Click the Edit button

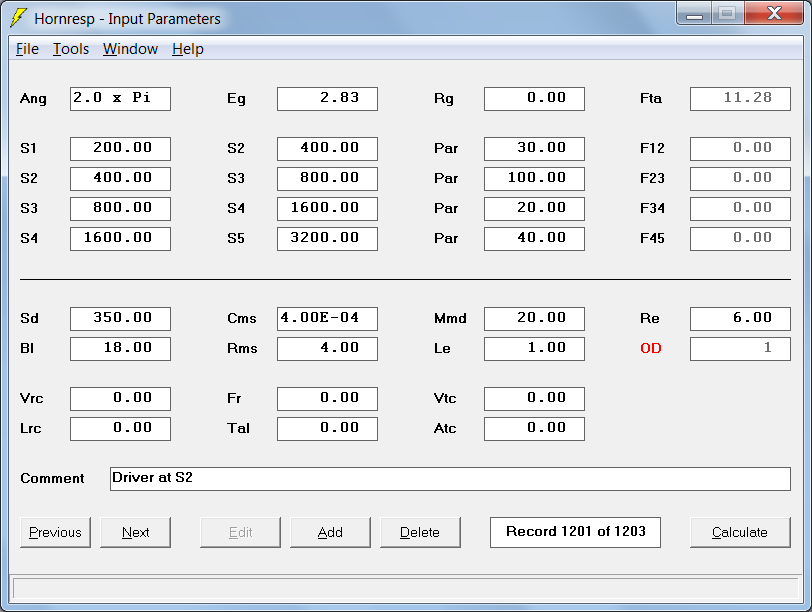point(240,532)
